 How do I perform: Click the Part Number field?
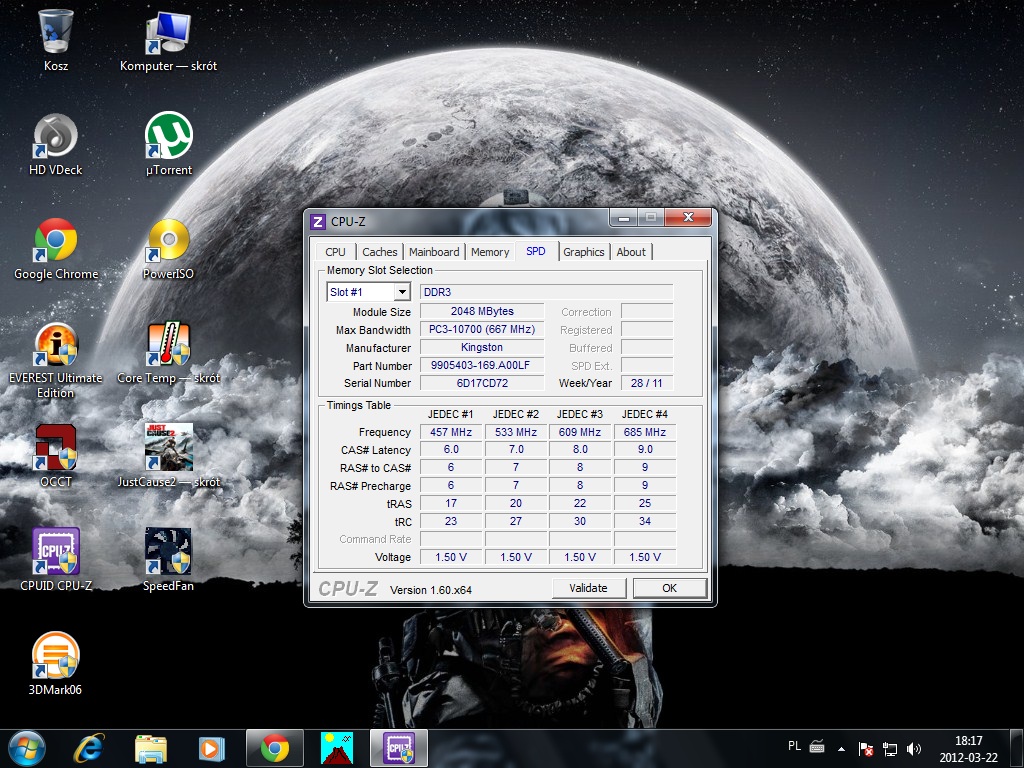click(x=481, y=366)
